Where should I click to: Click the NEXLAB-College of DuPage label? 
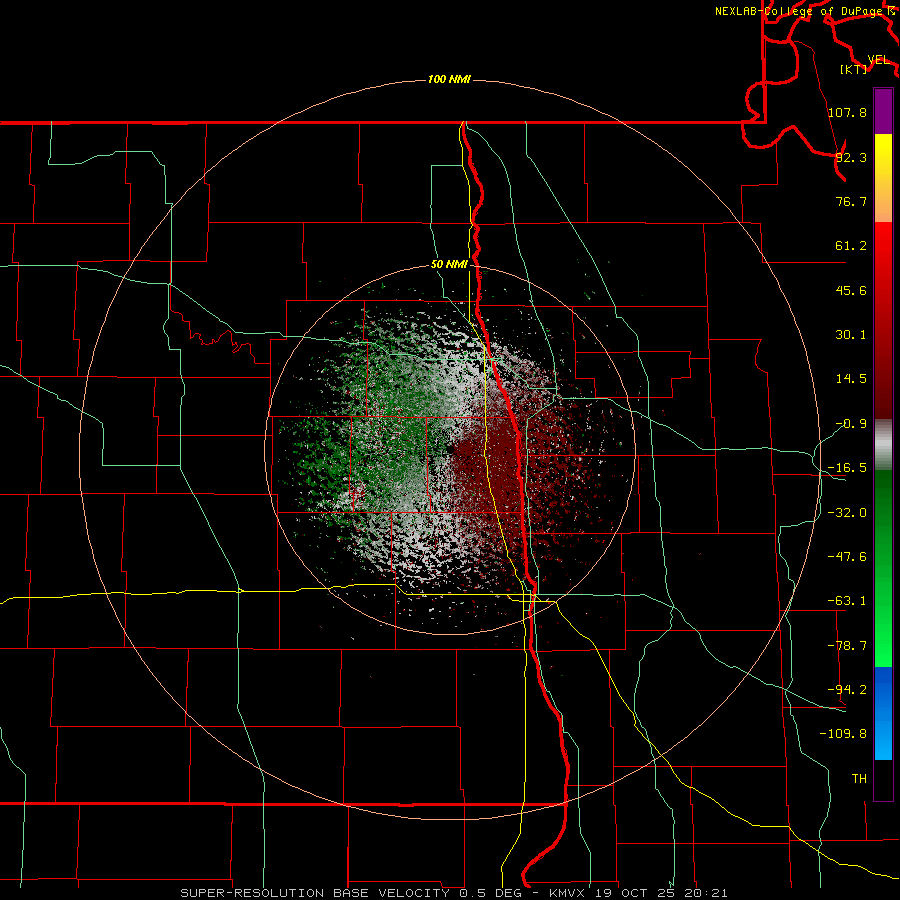click(x=801, y=11)
